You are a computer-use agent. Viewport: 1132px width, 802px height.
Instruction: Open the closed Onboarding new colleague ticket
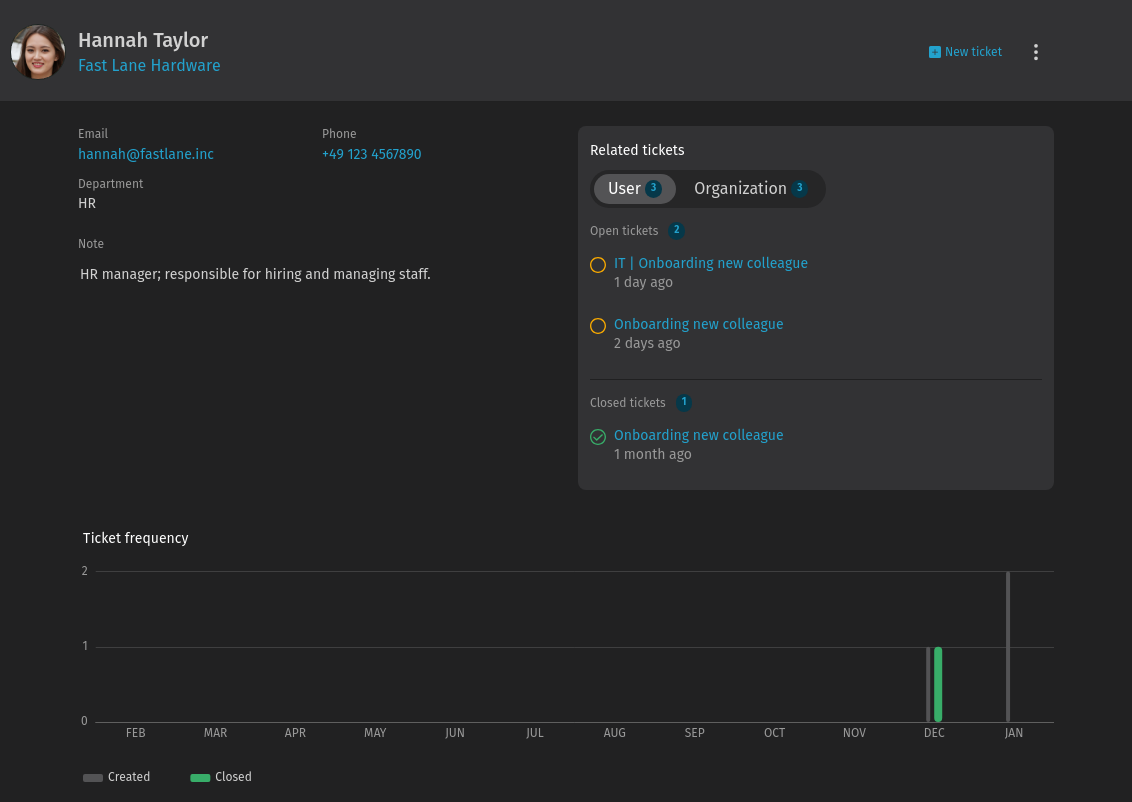coord(698,435)
